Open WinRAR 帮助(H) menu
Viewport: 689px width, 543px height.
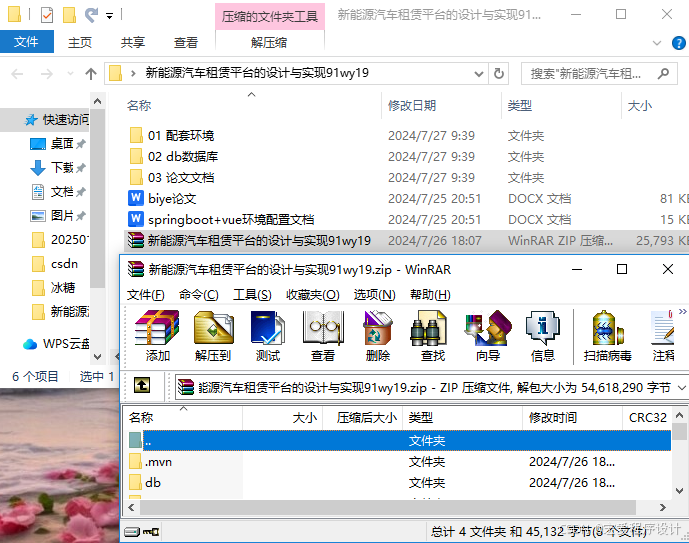[430, 295]
